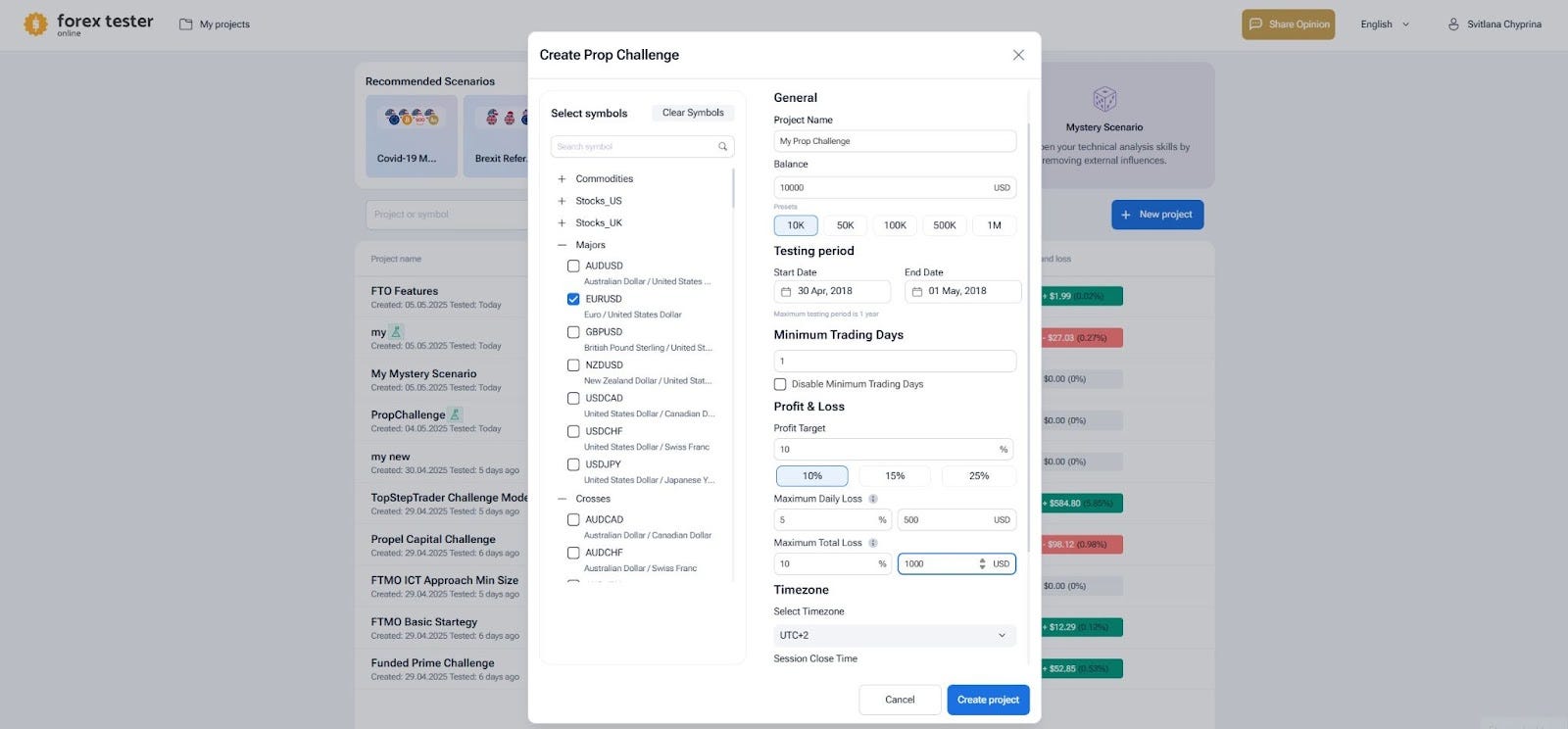This screenshot has height=729, width=1568.
Task: Choose the 10% profit target preset
Action: point(812,476)
